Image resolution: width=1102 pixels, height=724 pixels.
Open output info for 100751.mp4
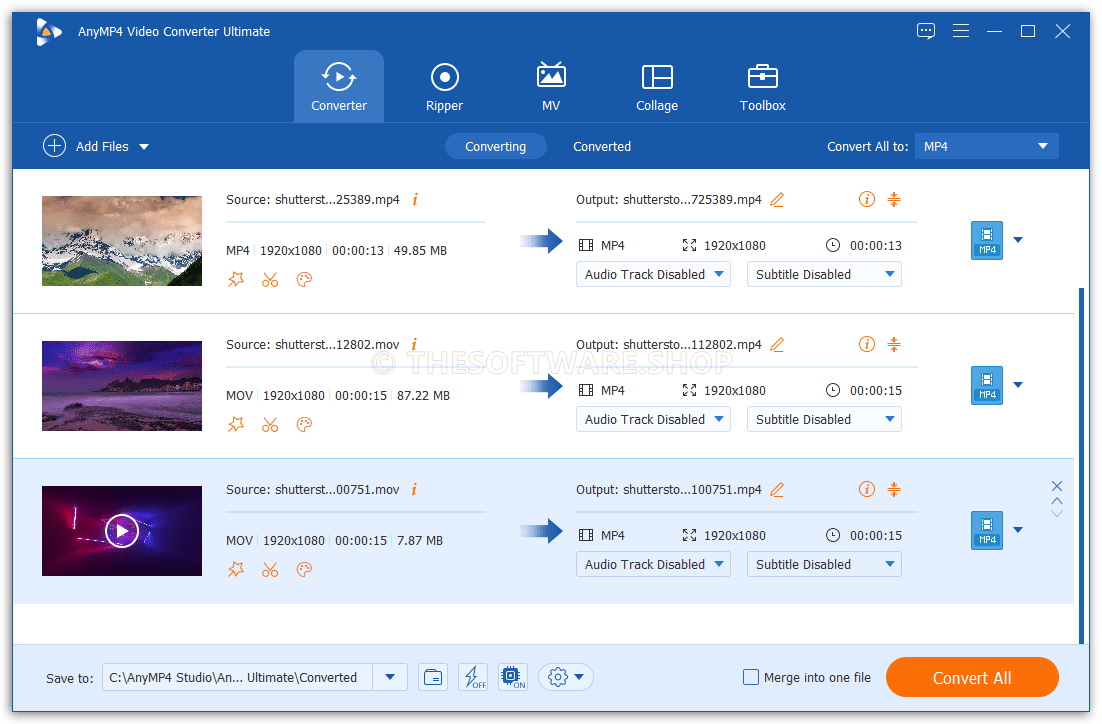click(x=867, y=489)
